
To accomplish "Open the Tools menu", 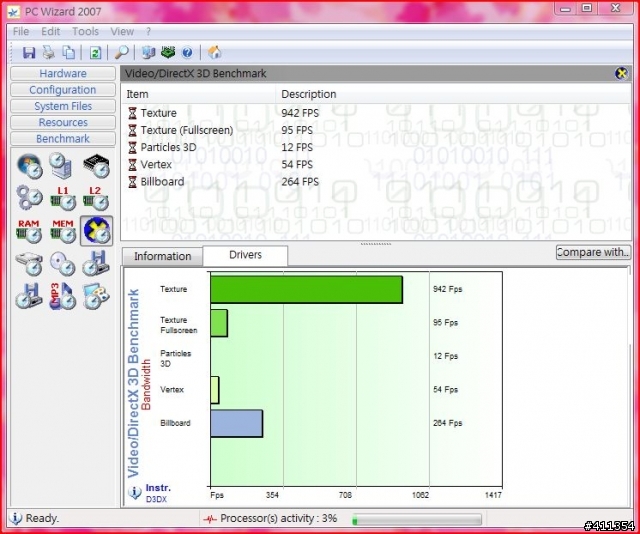I will 85,31.
